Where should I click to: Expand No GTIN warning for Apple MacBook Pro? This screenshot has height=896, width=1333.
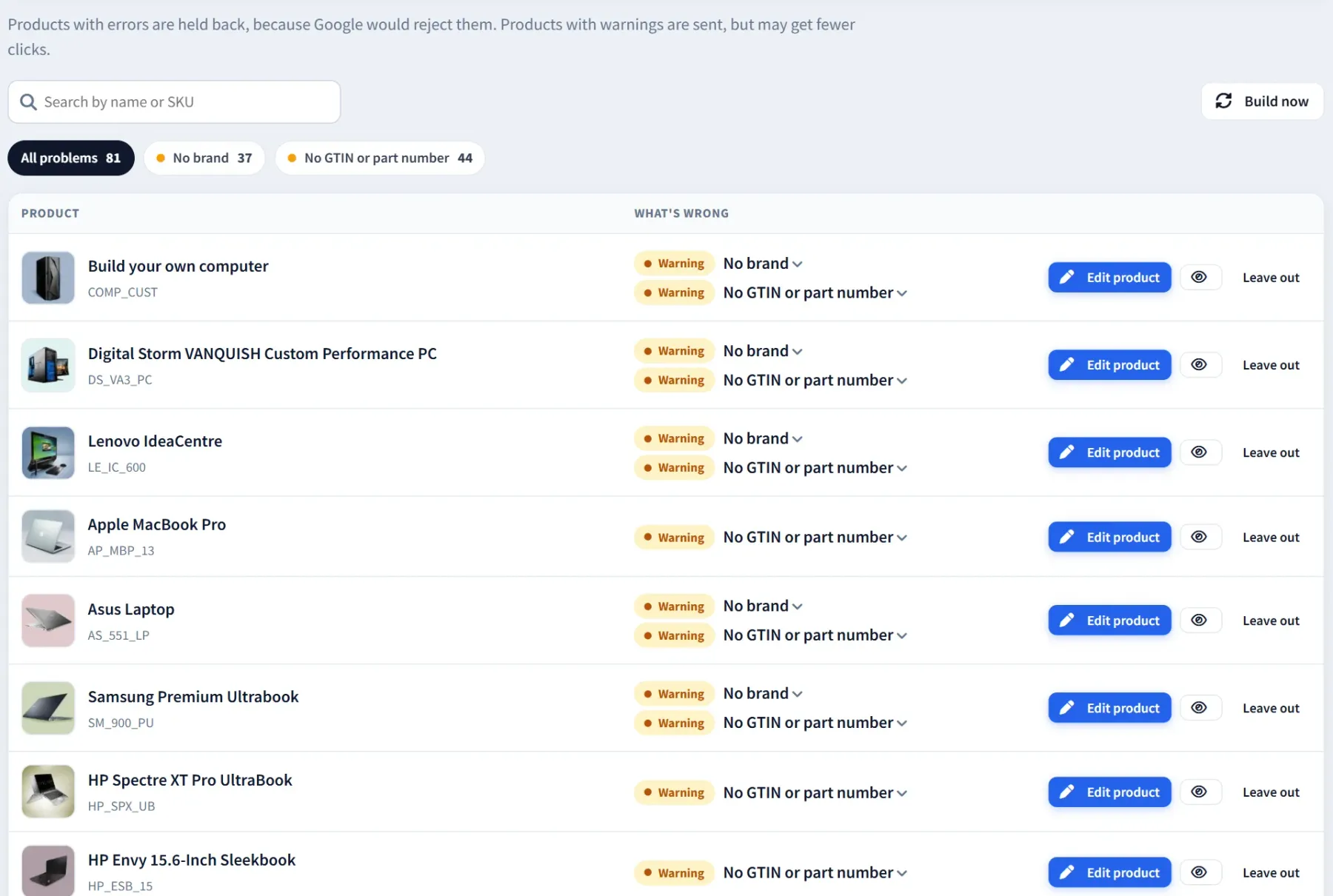click(815, 537)
